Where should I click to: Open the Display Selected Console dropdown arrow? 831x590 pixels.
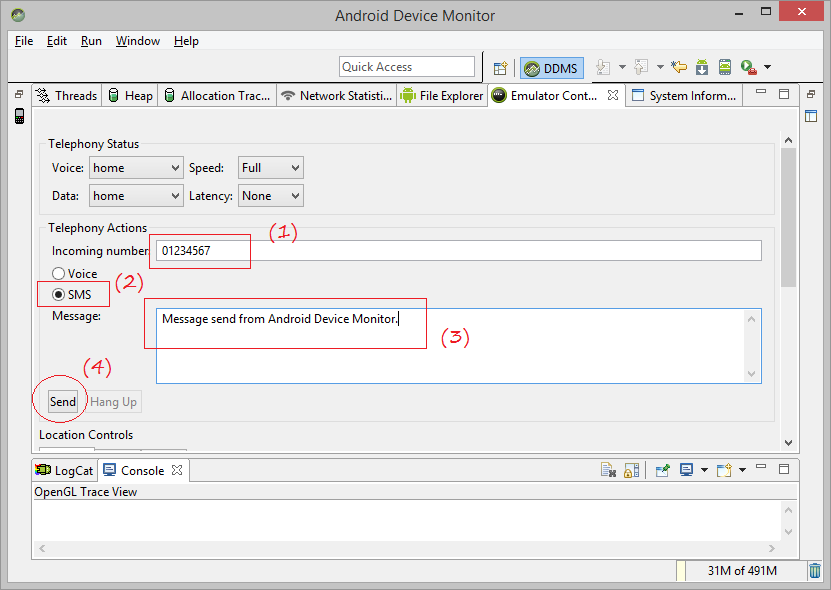[x=704, y=470]
